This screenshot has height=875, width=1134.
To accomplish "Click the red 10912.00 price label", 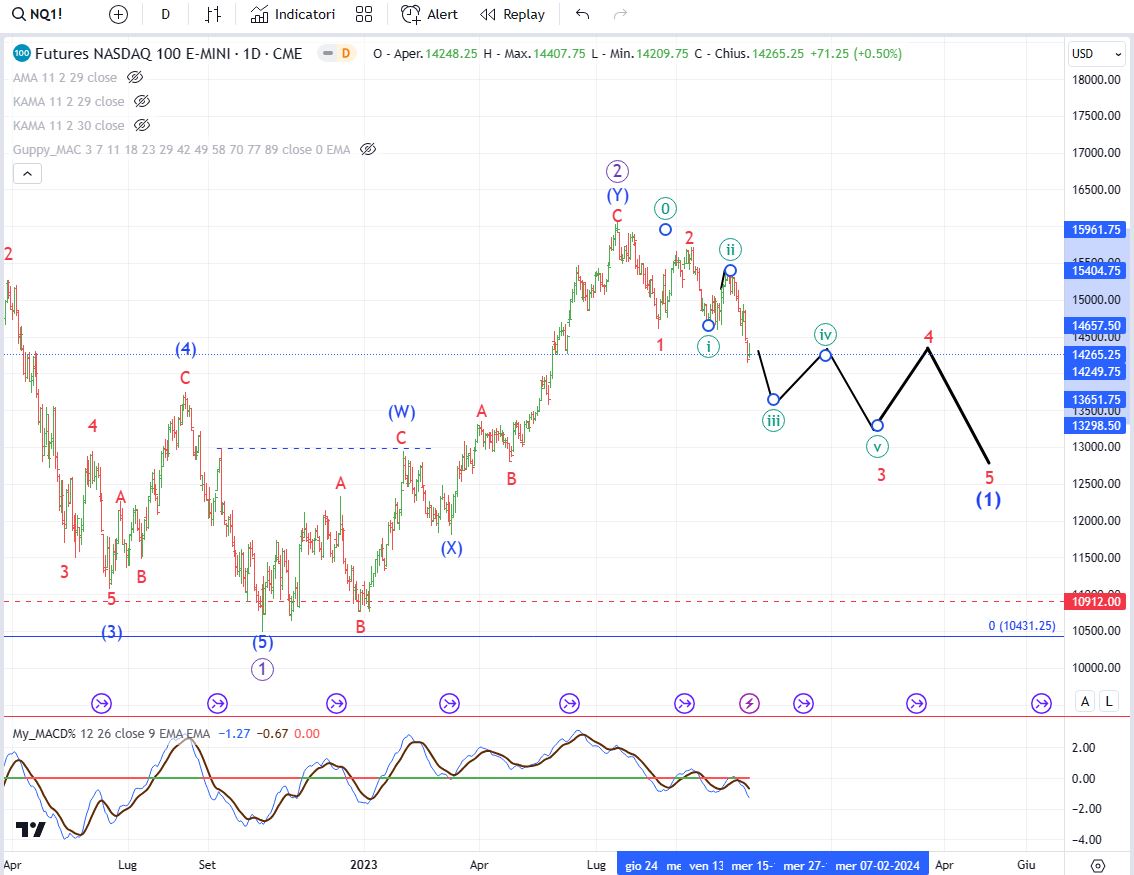I will pos(1096,601).
